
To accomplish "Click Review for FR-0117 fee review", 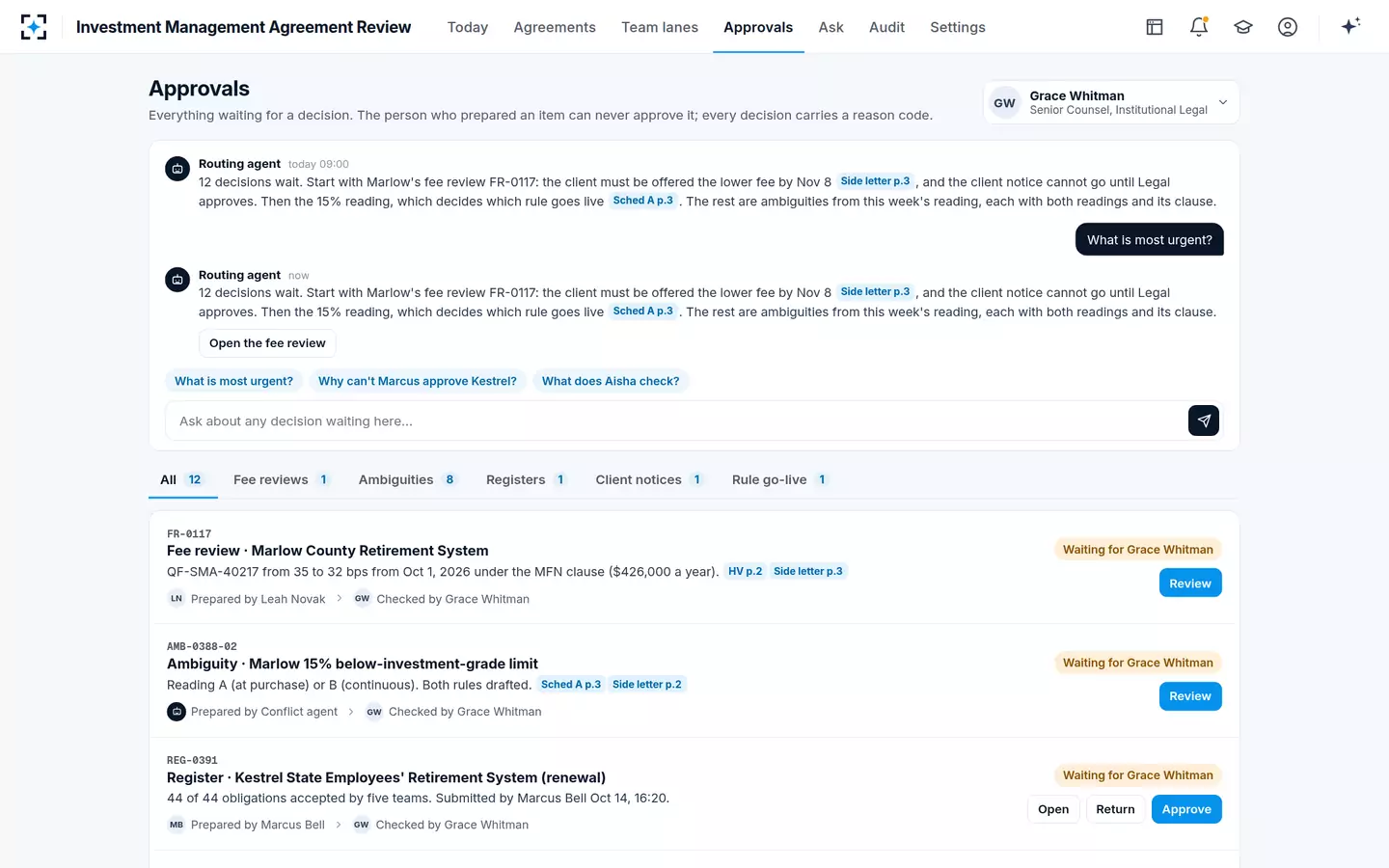I will coord(1190,583).
